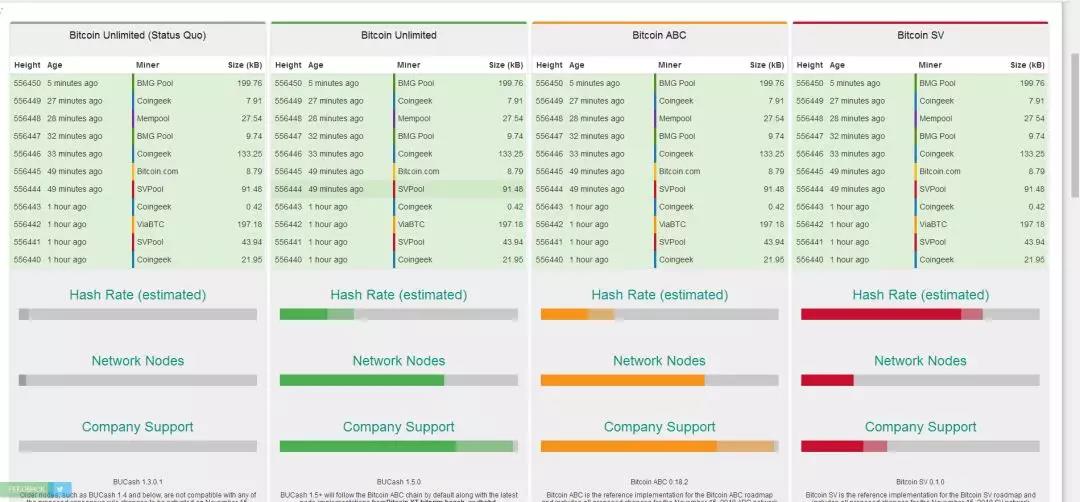Click Network Nodes heading in Bitcoin ABC
Screen dimensions: 1080x502
click(x=659, y=361)
